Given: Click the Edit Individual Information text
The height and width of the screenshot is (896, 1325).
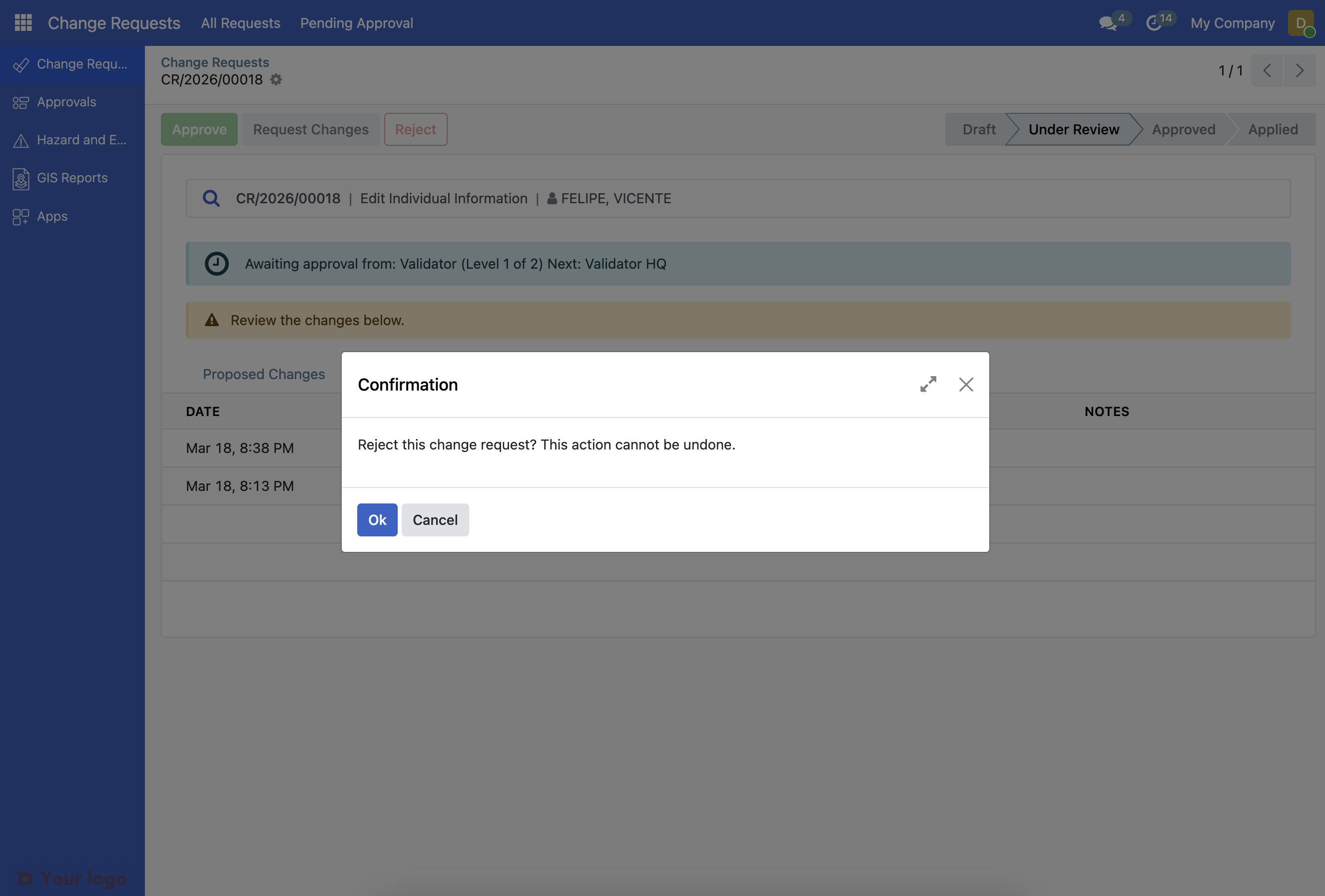Looking at the screenshot, I should [x=444, y=198].
